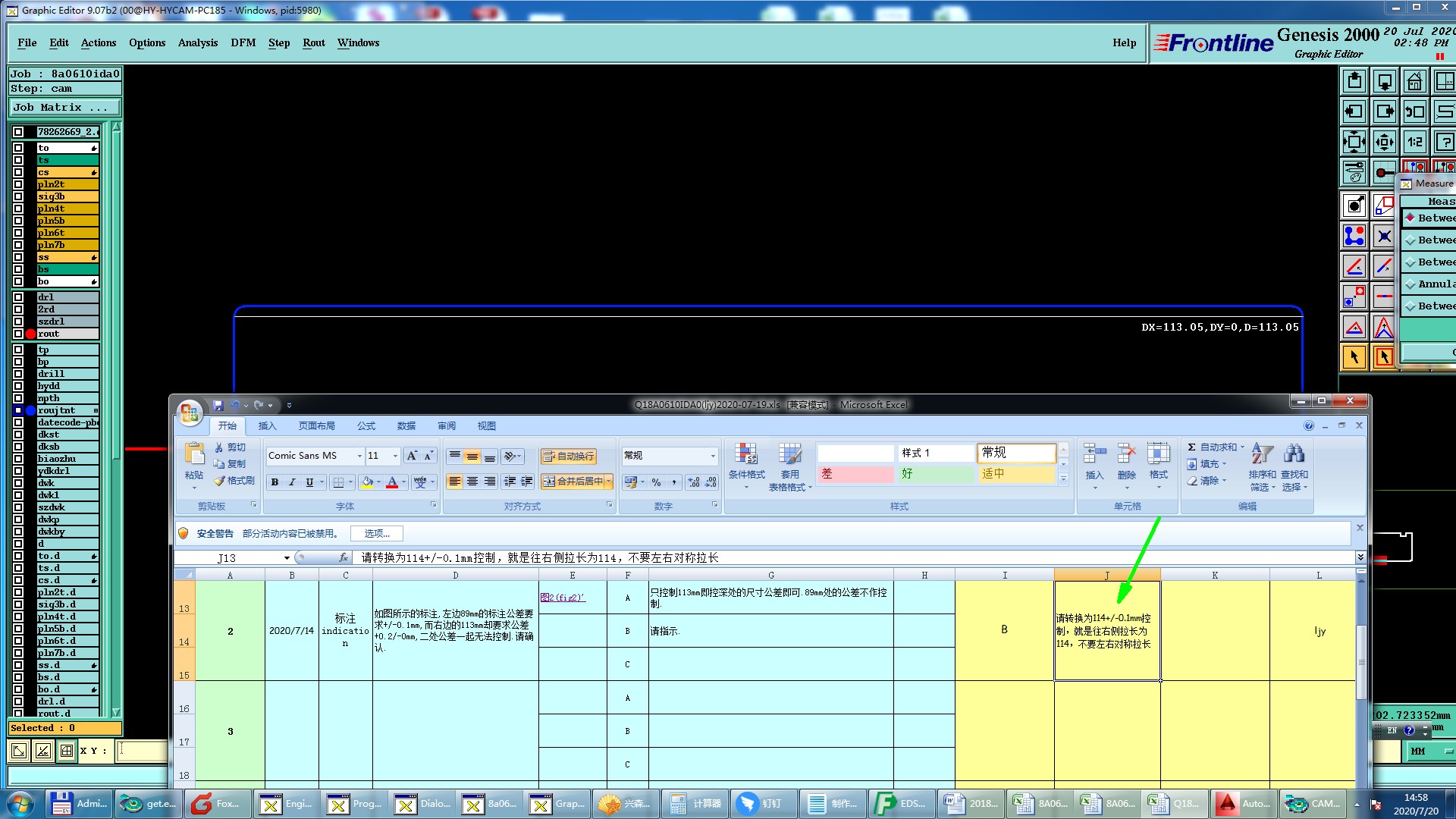Click the Increase Font Size icon

coord(412,456)
